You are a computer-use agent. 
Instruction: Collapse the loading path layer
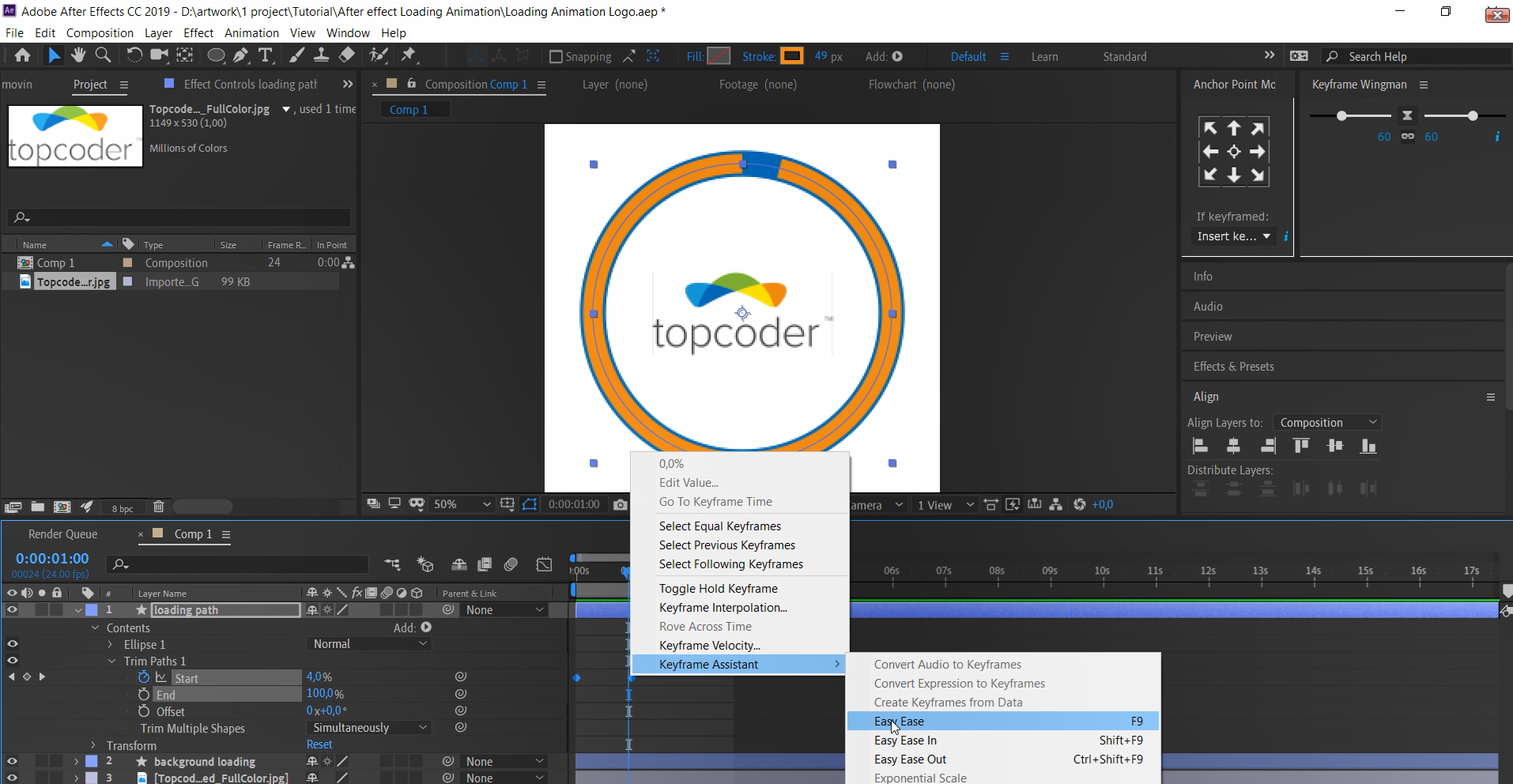78,610
